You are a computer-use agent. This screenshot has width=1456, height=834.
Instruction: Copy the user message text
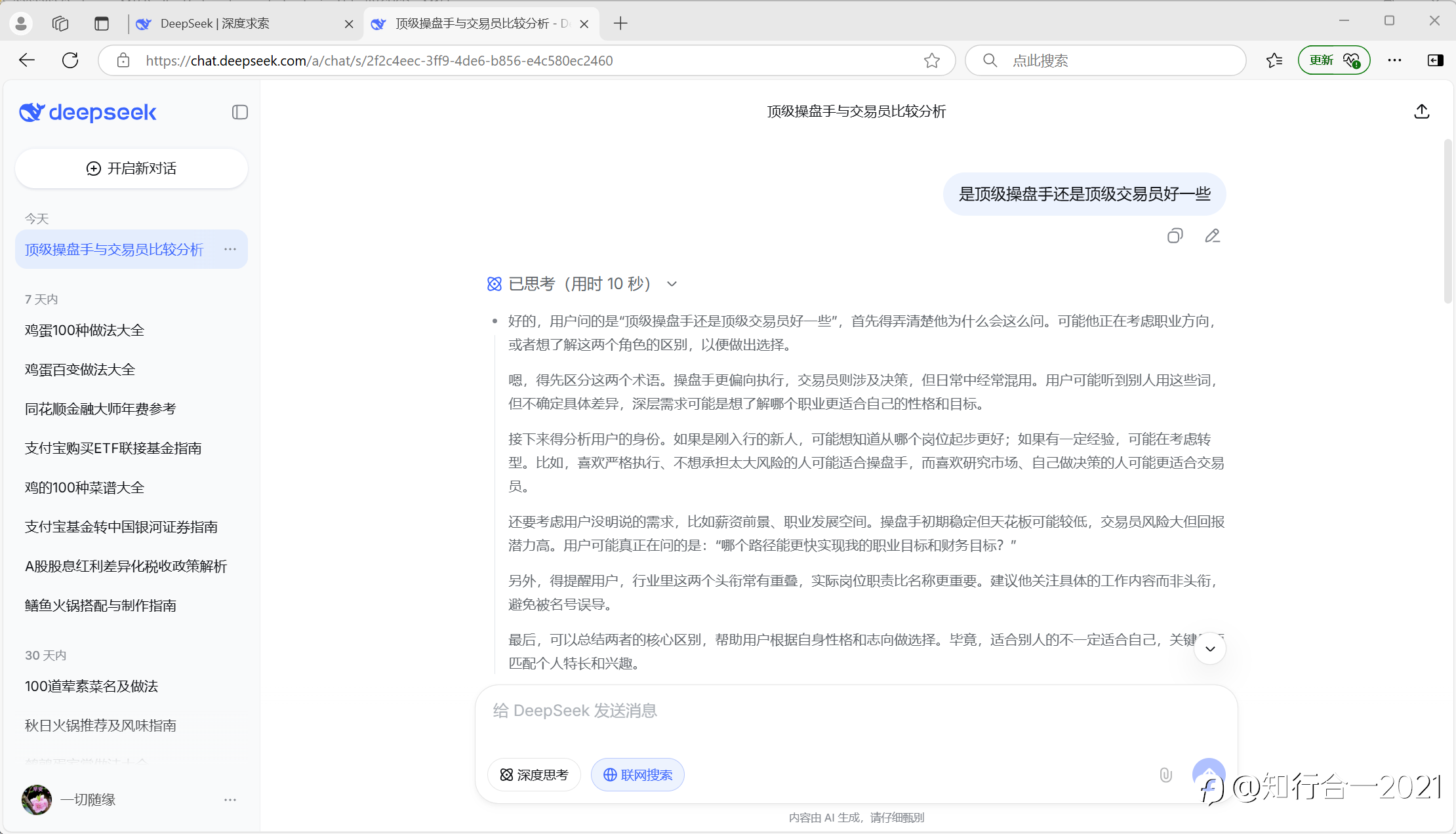tap(1175, 236)
